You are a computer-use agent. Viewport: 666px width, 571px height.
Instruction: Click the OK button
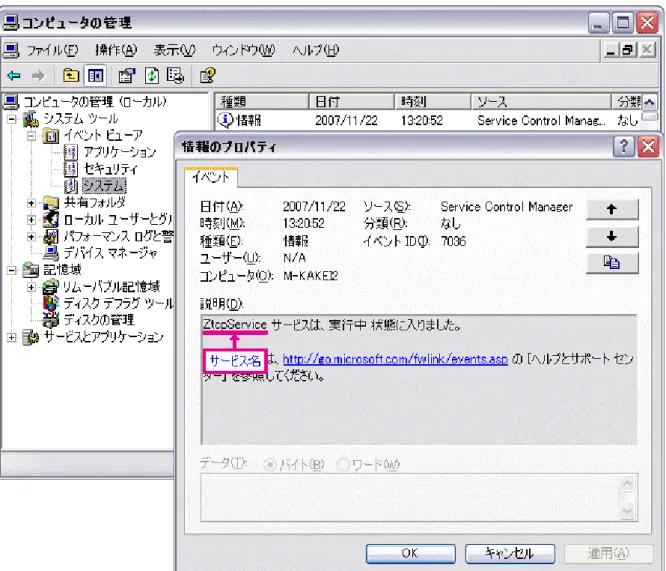pyautogui.click(x=411, y=553)
